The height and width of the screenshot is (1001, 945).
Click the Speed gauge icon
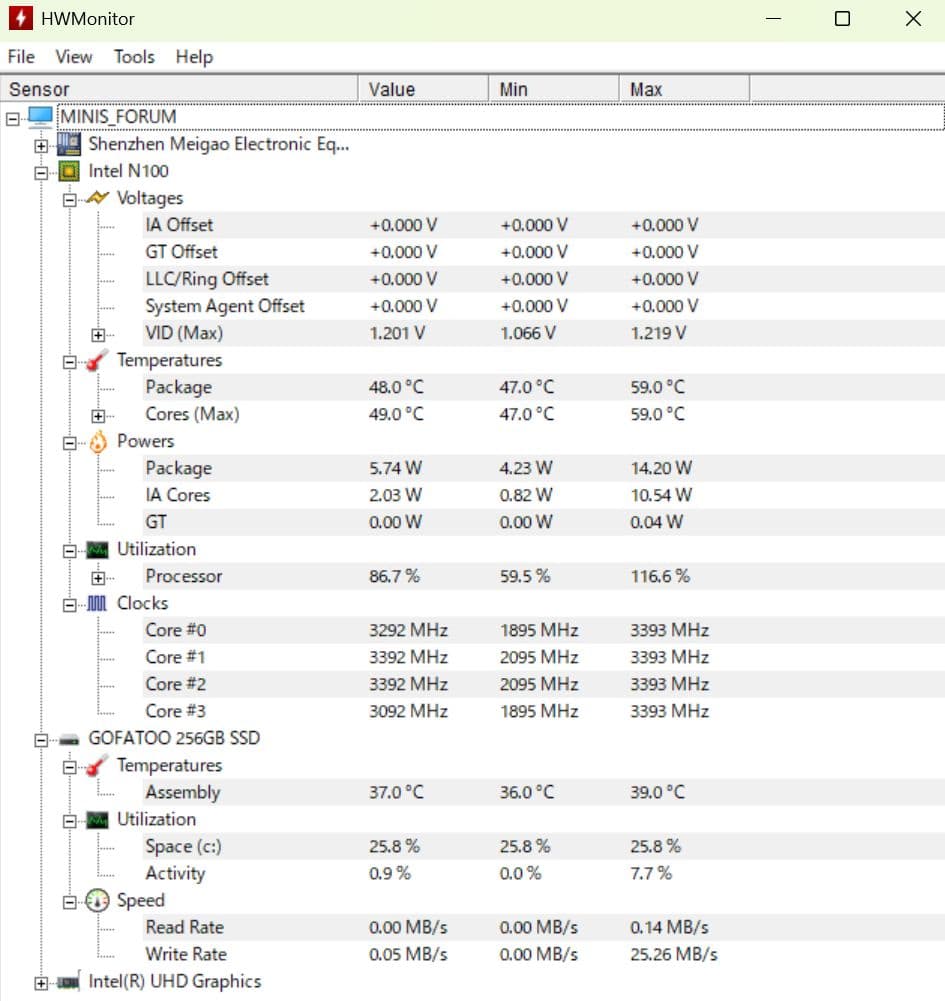[x=98, y=900]
